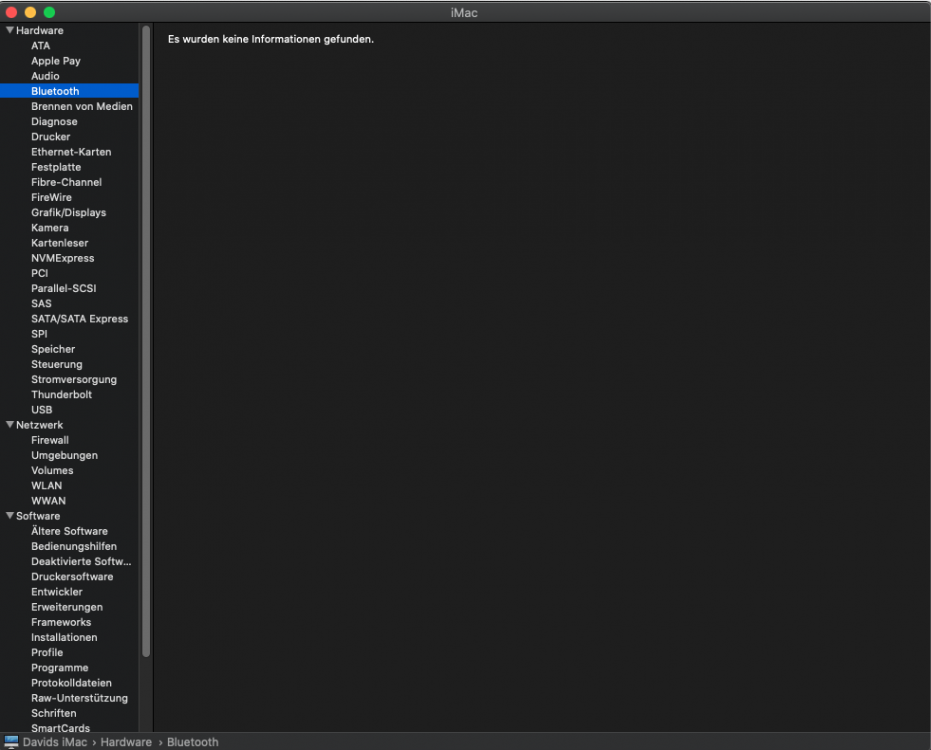Viewport: 931px width, 750px height.
Task: Select the SAS entry
Action: tap(41, 303)
